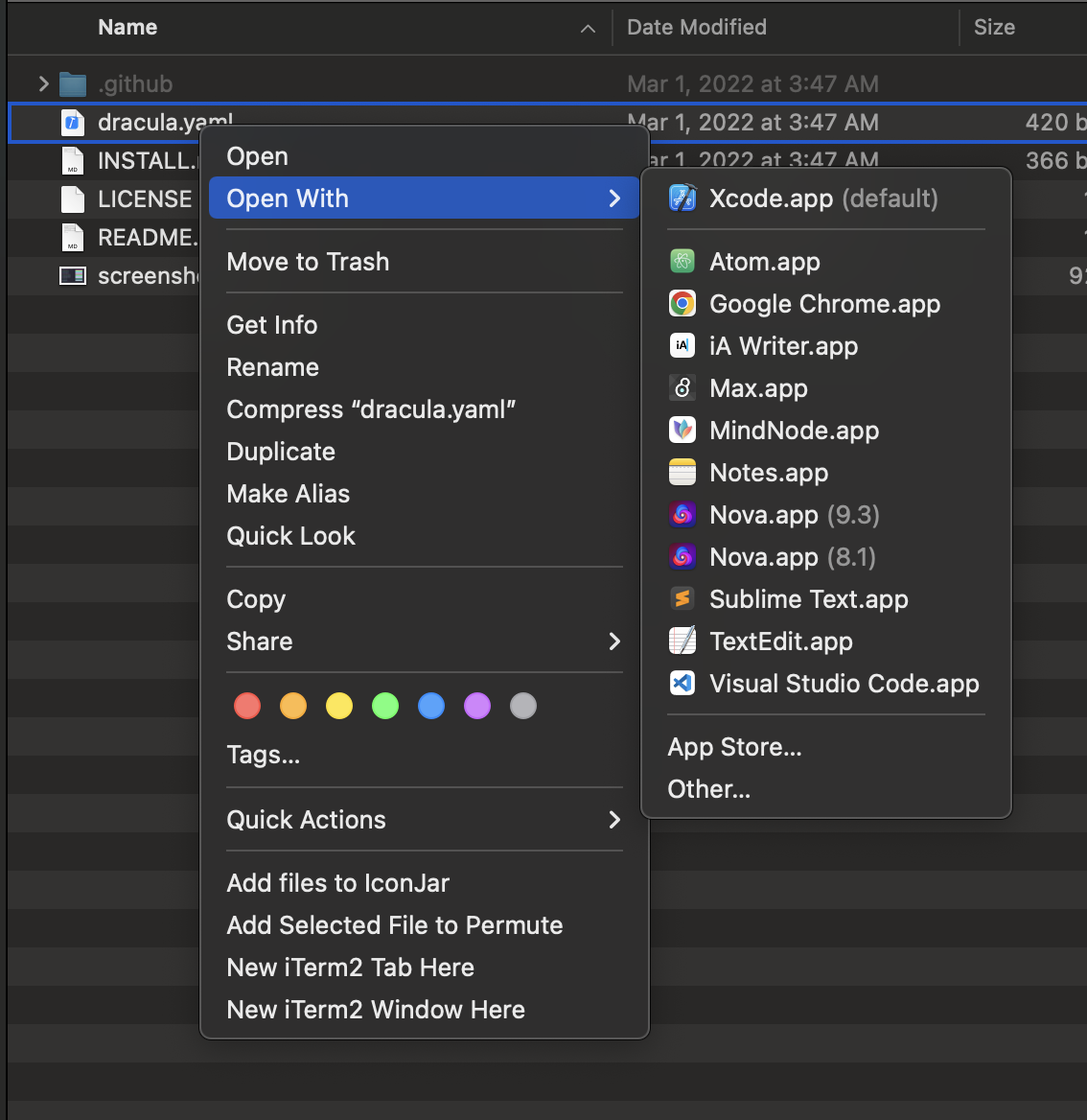The height and width of the screenshot is (1120, 1087).
Task: Open dracula.yaml with Sublime Text.app
Action: tap(808, 599)
